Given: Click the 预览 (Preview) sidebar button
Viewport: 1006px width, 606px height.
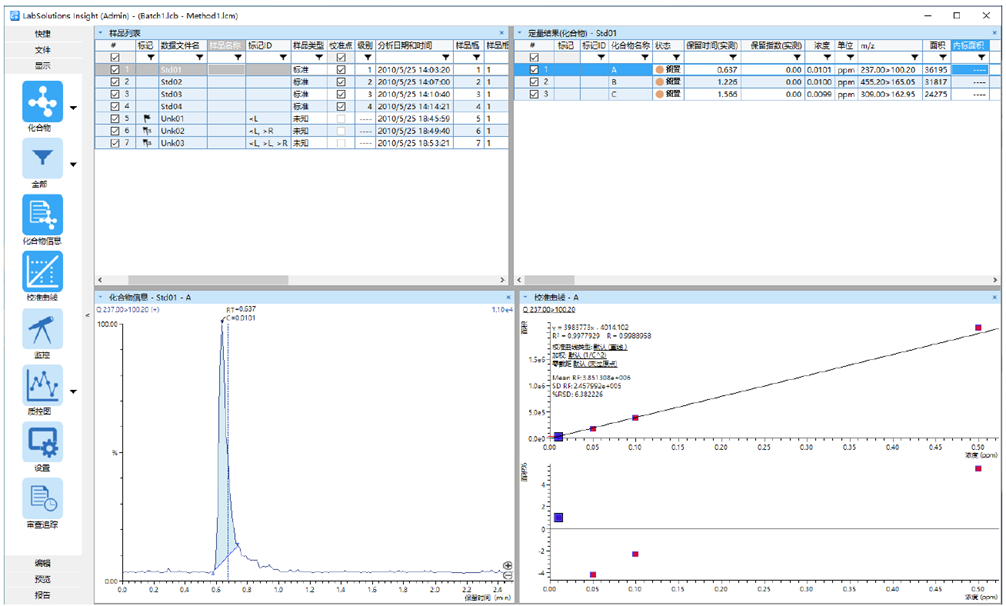Looking at the screenshot, I should (x=43, y=580).
